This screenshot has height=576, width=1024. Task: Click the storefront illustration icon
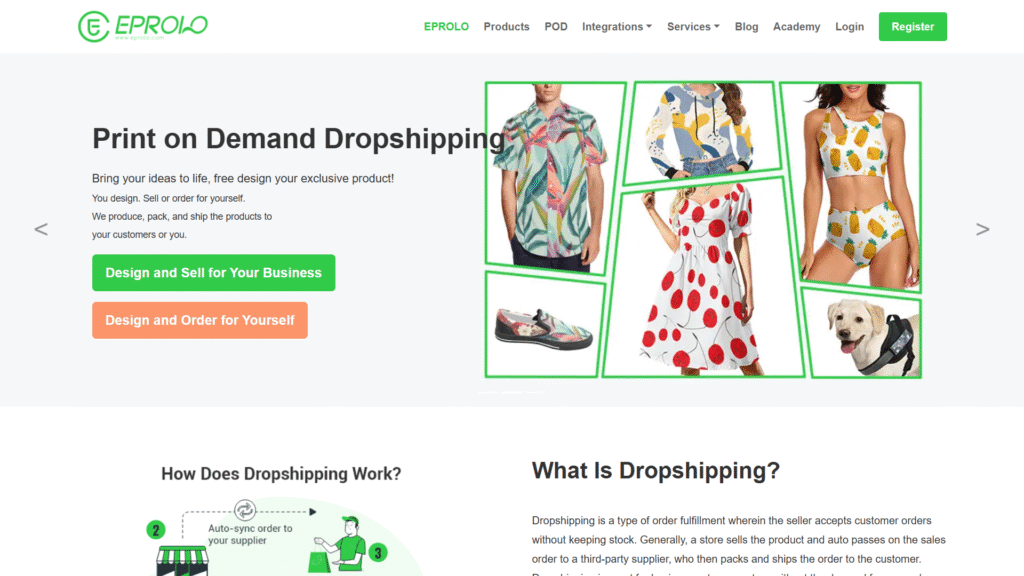(182, 562)
